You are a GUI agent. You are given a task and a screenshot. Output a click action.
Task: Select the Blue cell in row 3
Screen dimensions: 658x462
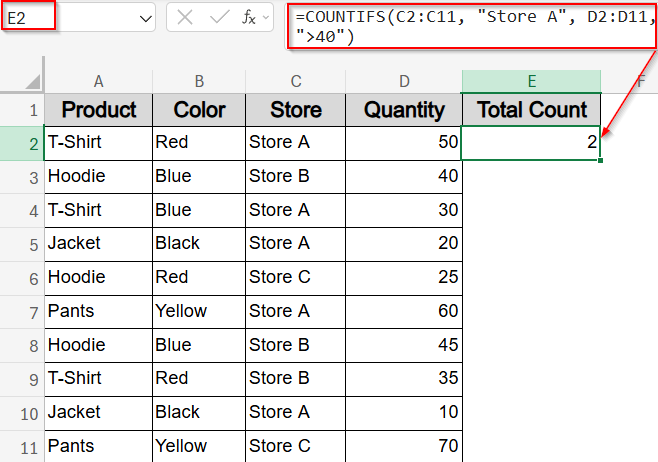(x=199, y=177)
